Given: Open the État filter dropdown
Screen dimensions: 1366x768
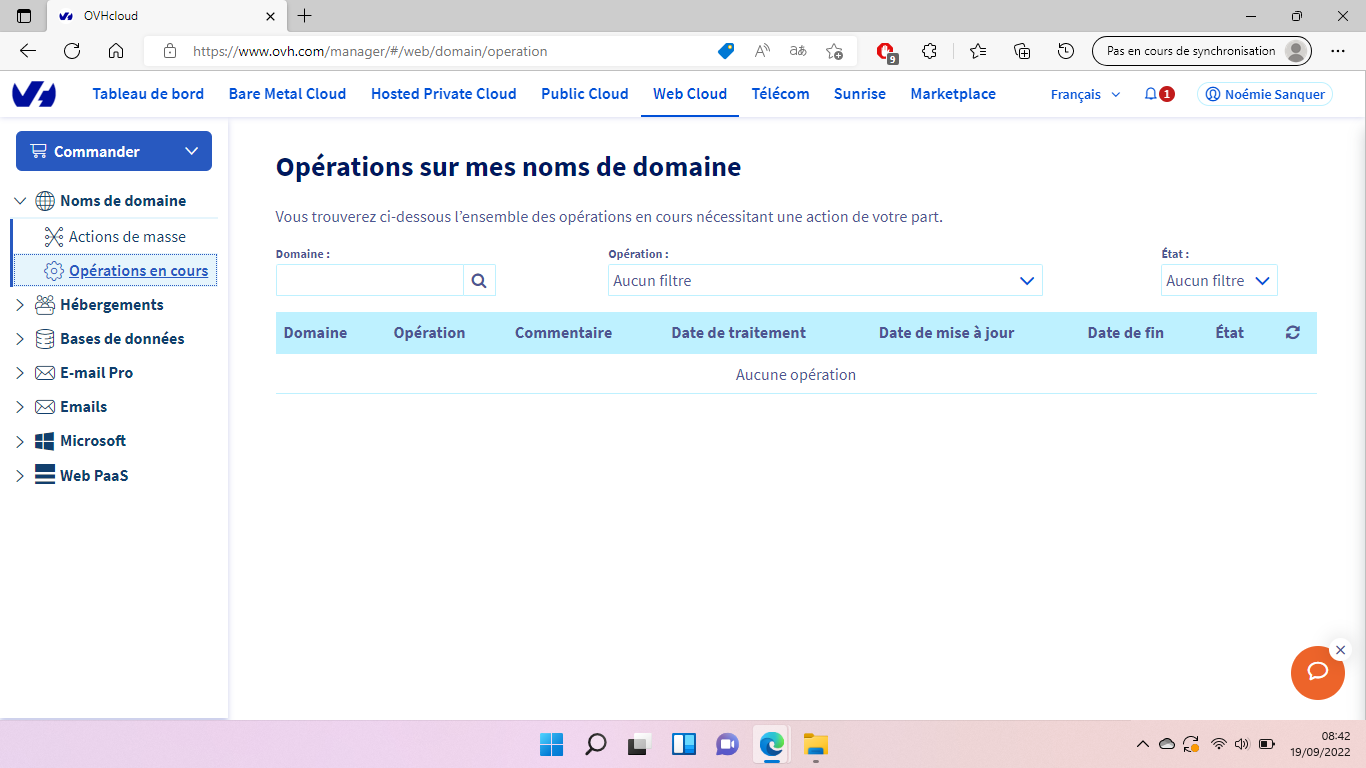Looking at the screenshot, I should [x=1219, y=281].
